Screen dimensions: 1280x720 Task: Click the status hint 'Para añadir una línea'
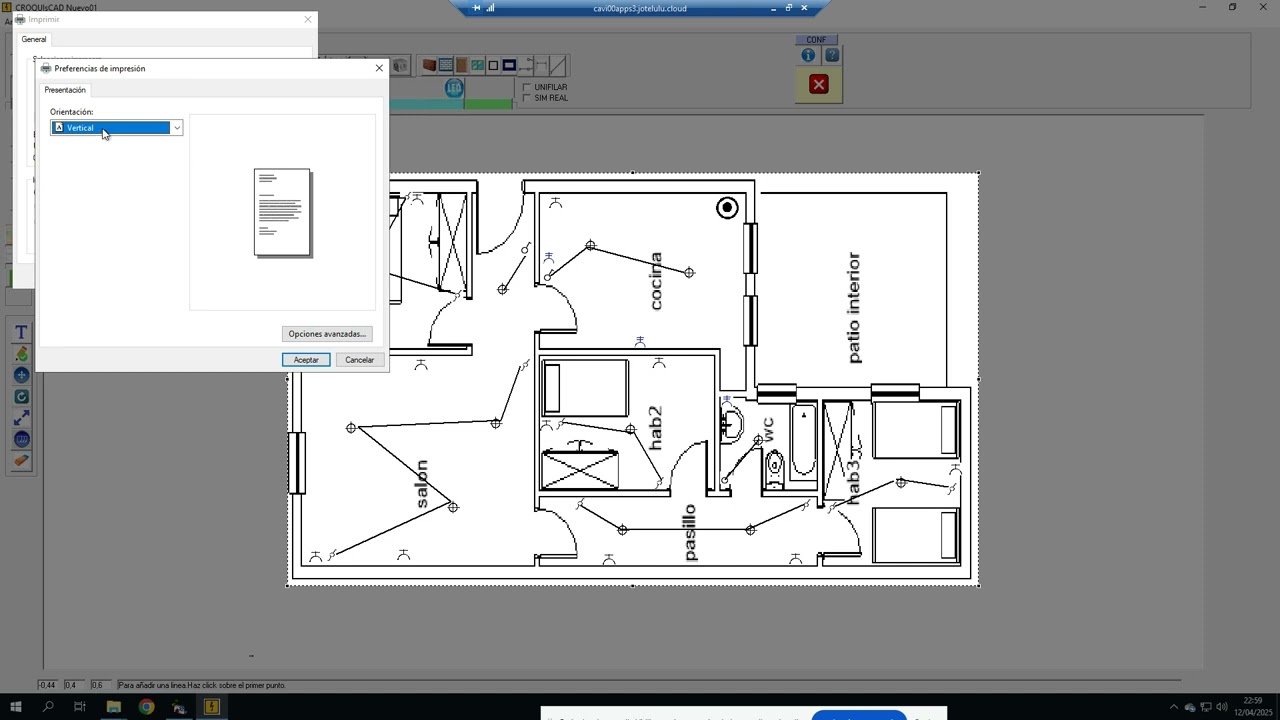click(x=202, y=685)
